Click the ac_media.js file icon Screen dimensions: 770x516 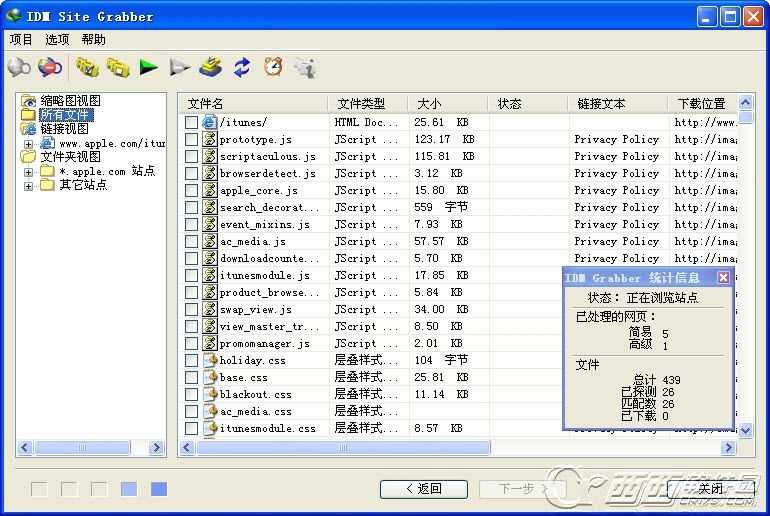210,241
